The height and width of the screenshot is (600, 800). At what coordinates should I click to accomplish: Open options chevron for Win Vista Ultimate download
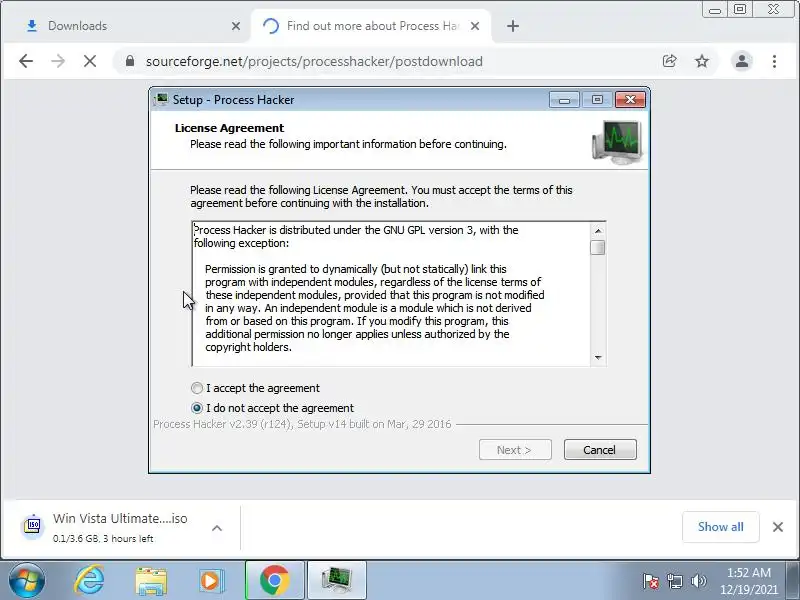tap(217, 528)
